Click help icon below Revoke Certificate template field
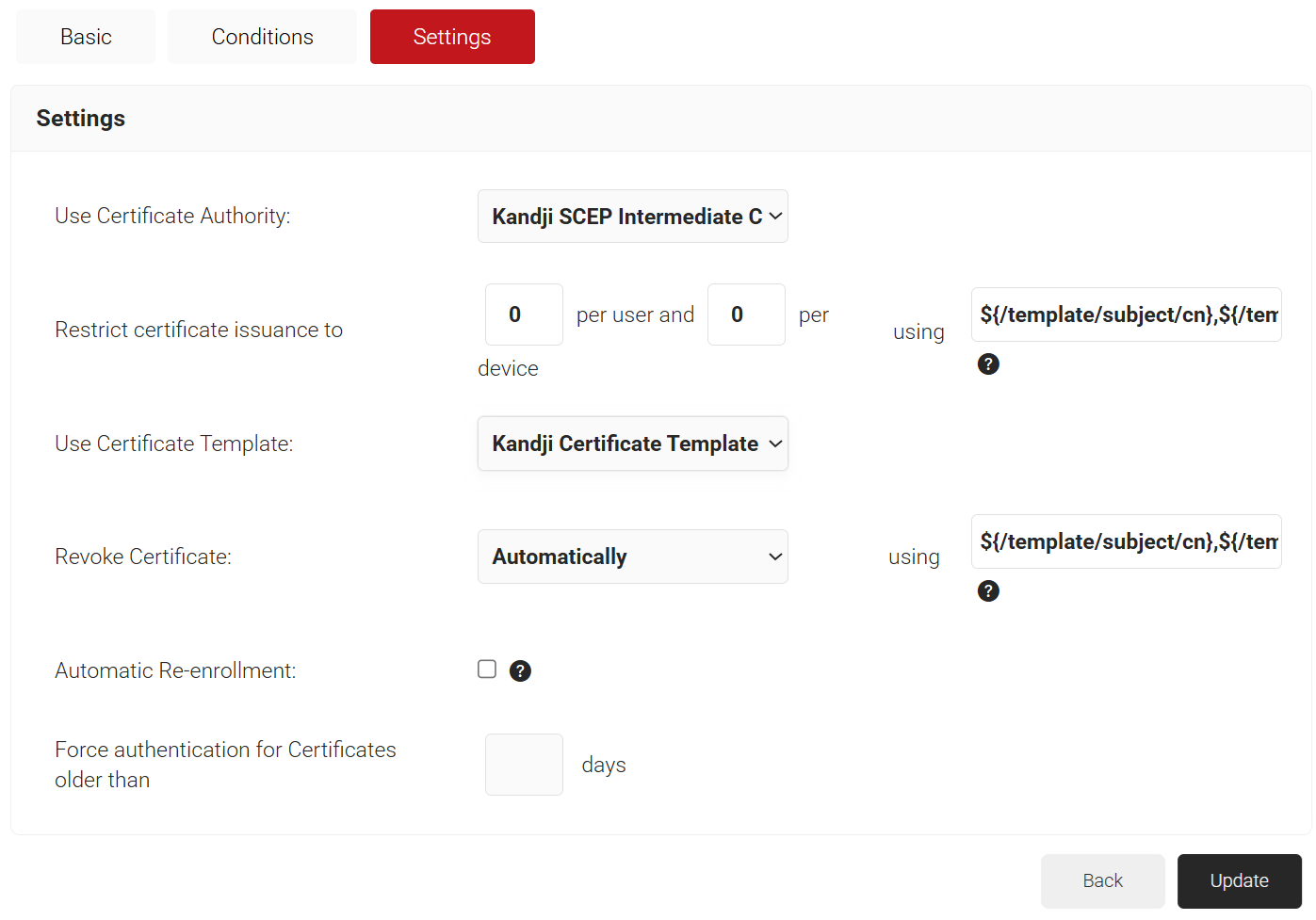1316x920 pixels. [x=988, y=591]
